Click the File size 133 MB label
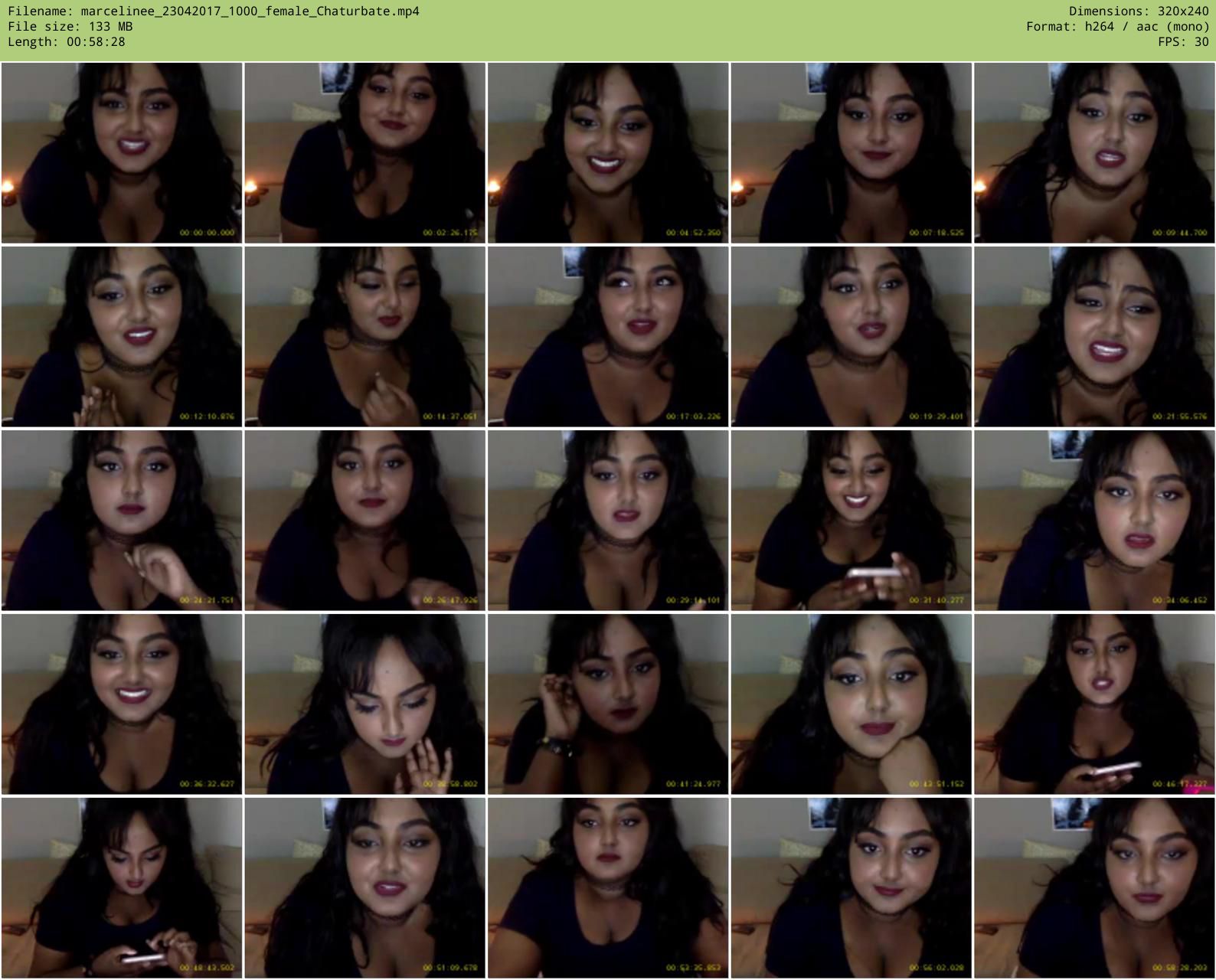The image size is (1216, 980). click(70, 27)
